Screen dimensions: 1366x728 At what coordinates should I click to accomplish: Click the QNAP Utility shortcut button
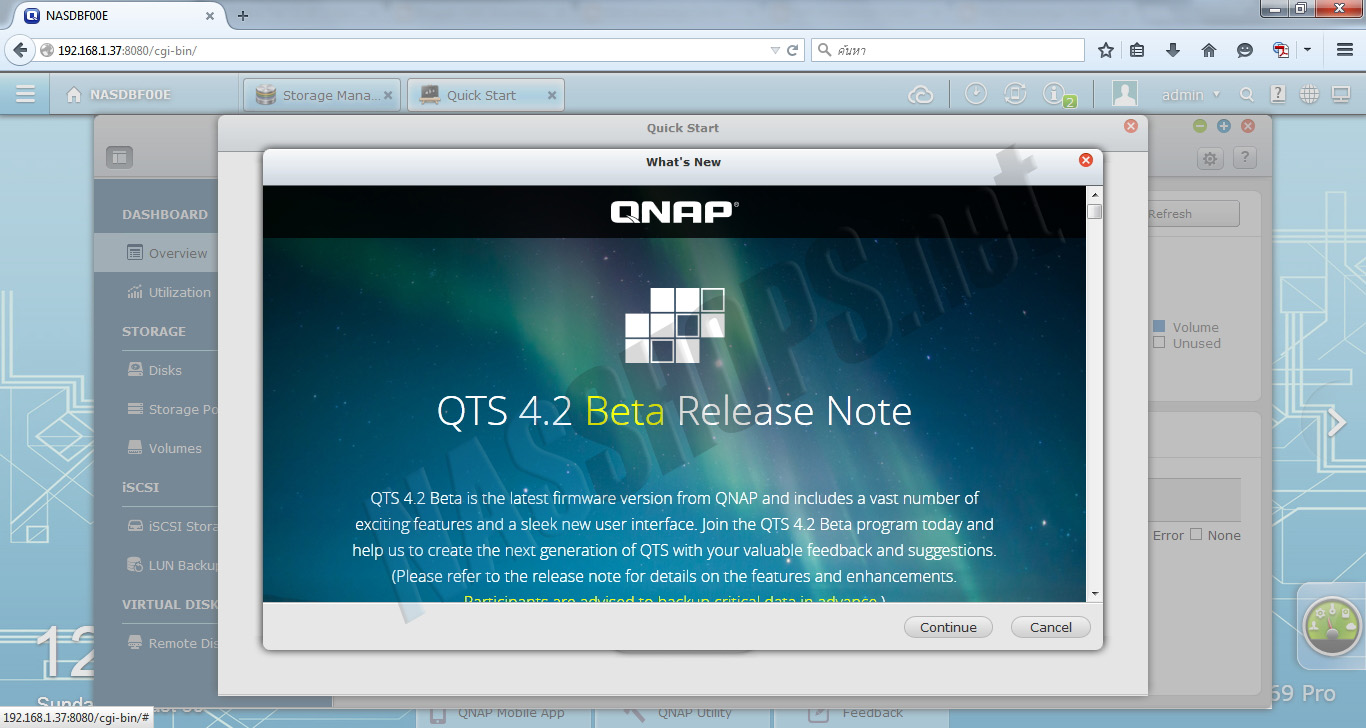684,713
